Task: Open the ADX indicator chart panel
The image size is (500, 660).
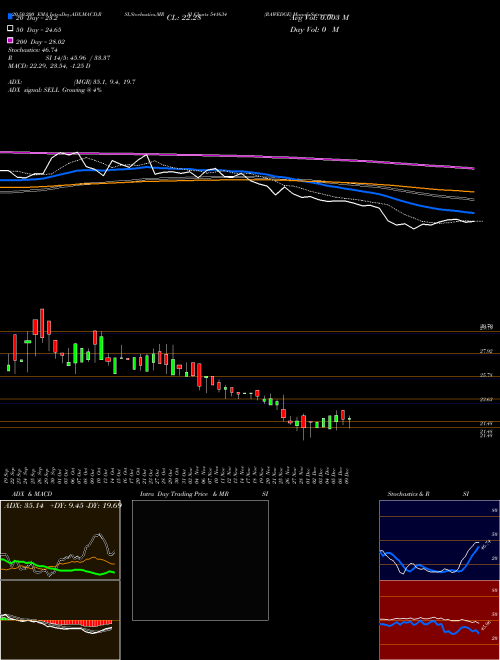Action: tap(60, 540)
